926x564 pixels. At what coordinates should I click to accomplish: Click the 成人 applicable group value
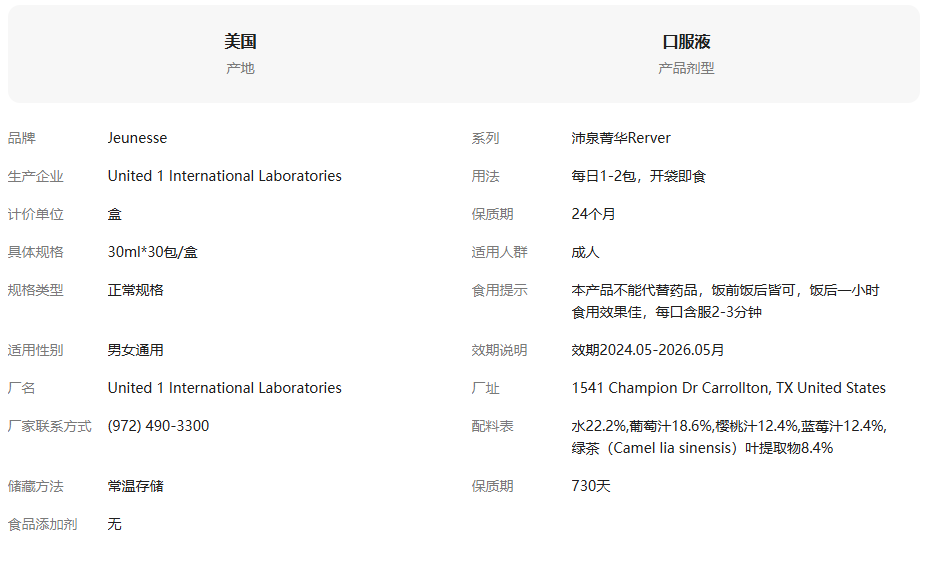tap(585, 252)
